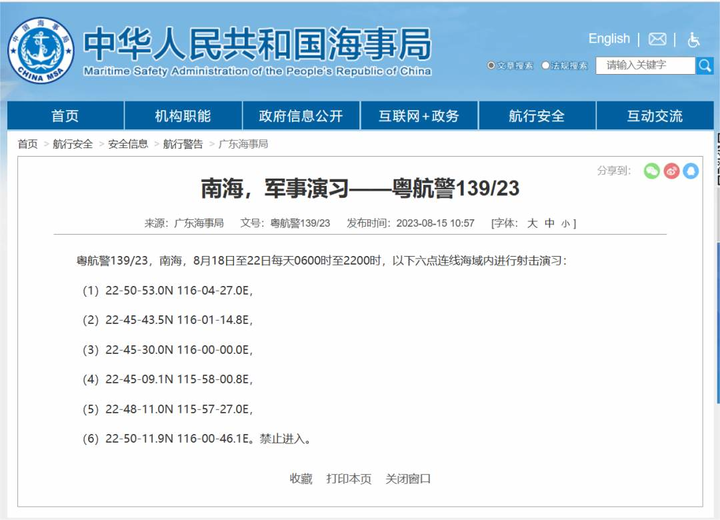Open the 互动交流 navigation tab
The width and height of the screenshot is (720, 520).
click(655, 116)
